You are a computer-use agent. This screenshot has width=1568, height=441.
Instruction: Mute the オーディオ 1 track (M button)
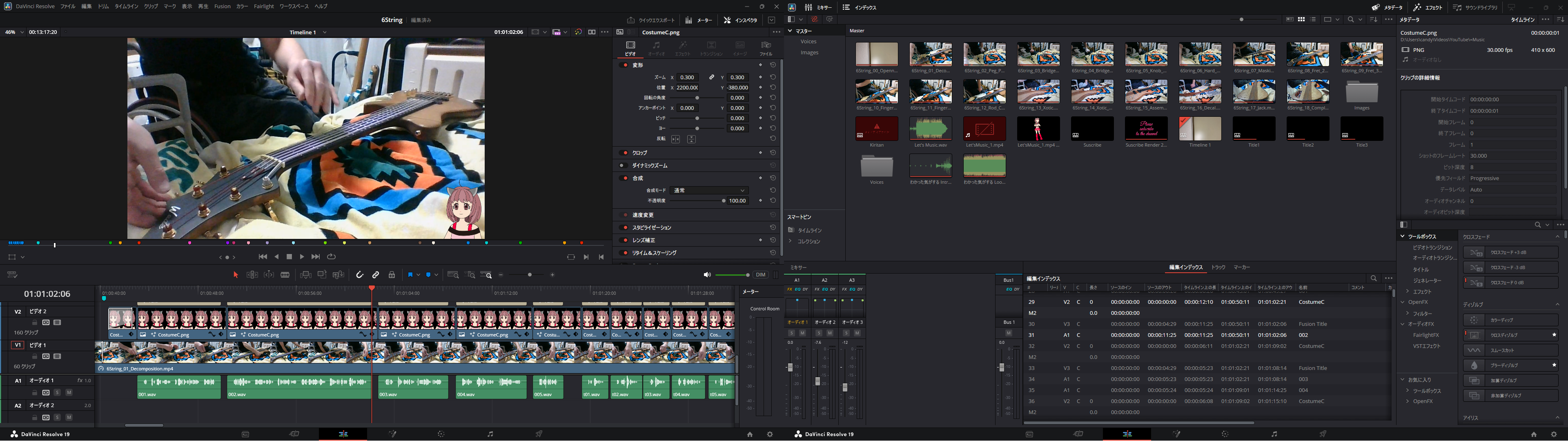69,392
